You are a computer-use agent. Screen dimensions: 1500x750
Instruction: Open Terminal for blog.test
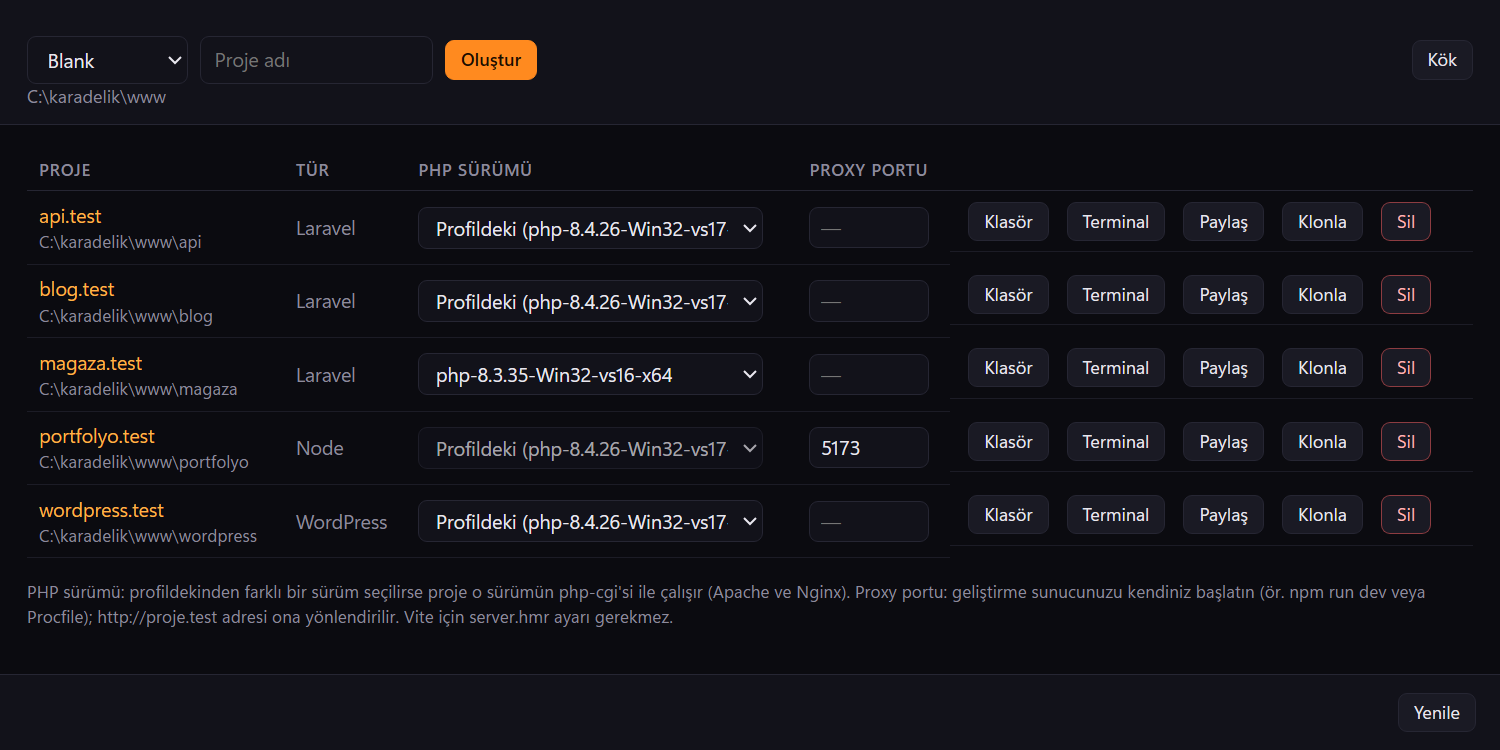coord(1115,295)
